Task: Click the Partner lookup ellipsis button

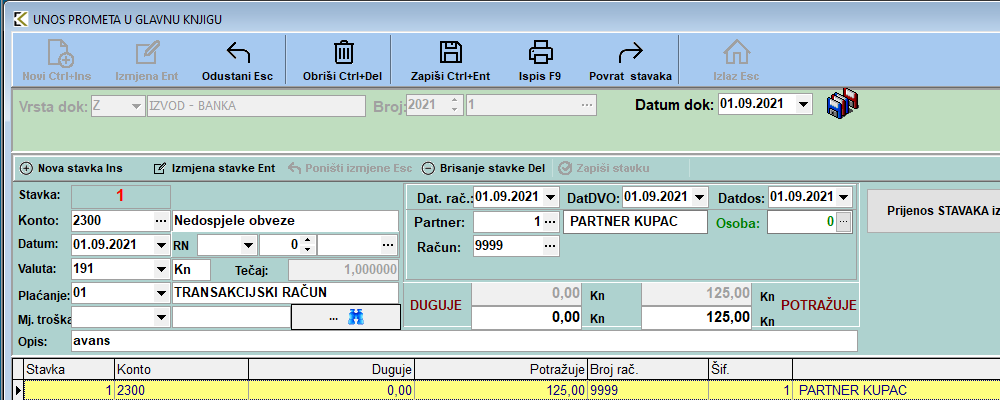Action: point(550,222)
